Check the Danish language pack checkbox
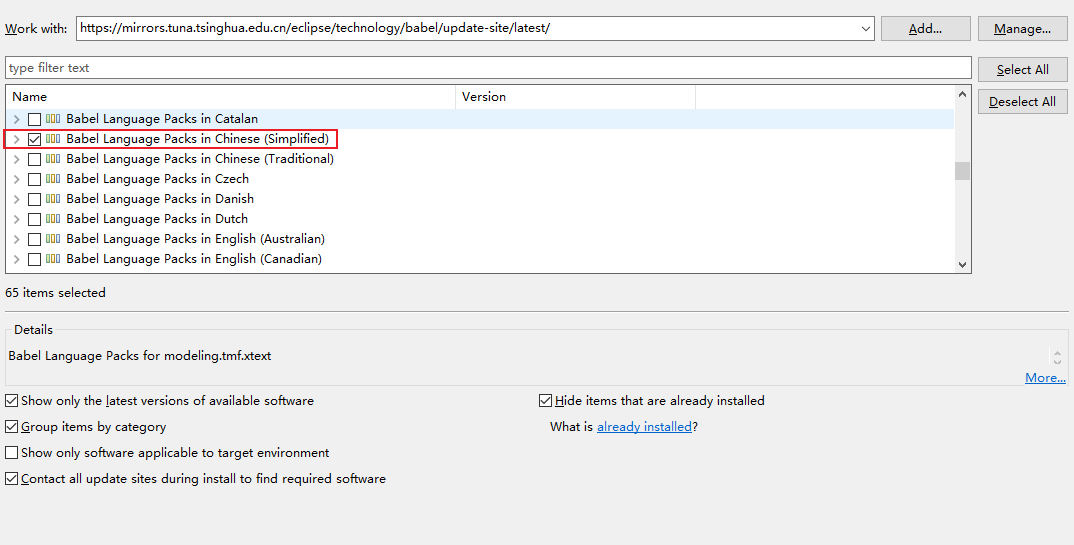The width and height of the screenshot is (1074, 545). click(x=34, y=199)
